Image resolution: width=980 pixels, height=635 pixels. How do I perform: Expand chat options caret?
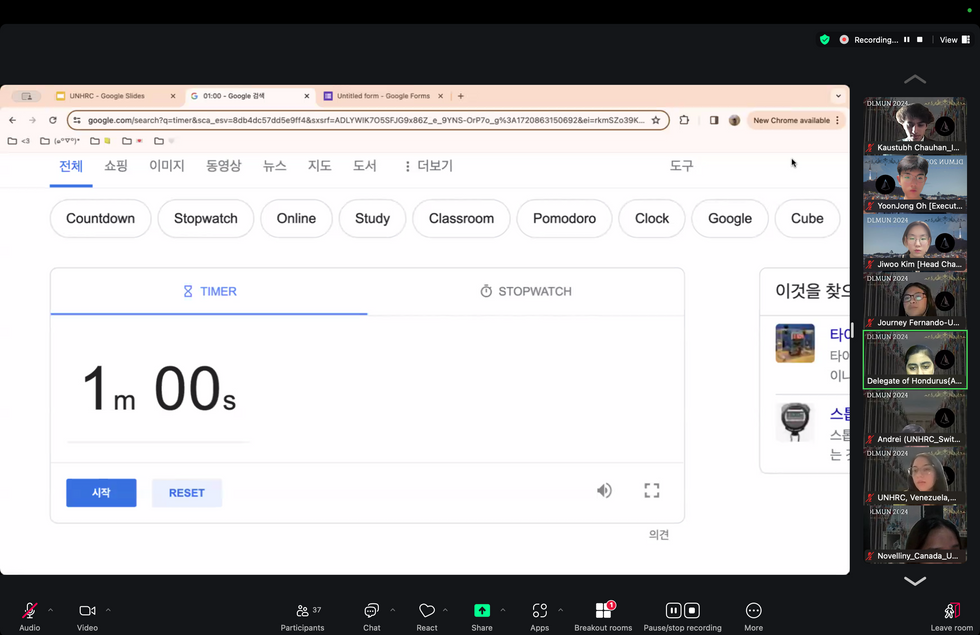pos(392,610)
